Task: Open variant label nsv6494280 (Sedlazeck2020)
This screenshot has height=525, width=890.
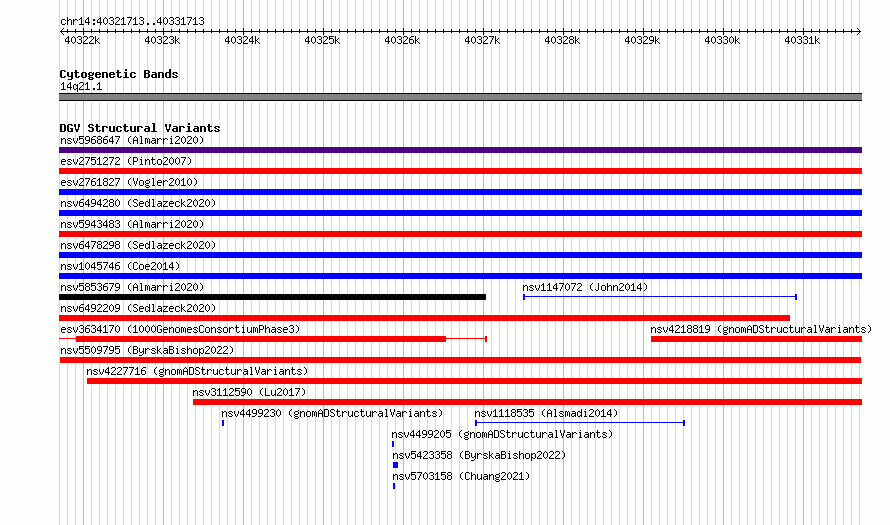Action: coord(138,203)
